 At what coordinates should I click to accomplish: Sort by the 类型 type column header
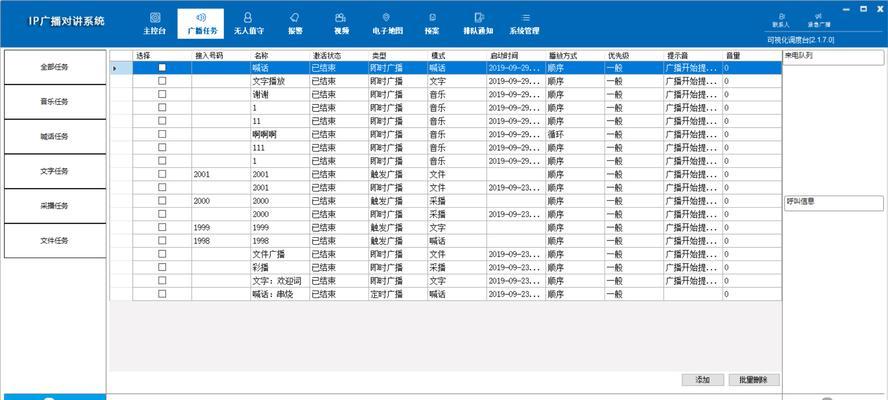pos(398,56)
